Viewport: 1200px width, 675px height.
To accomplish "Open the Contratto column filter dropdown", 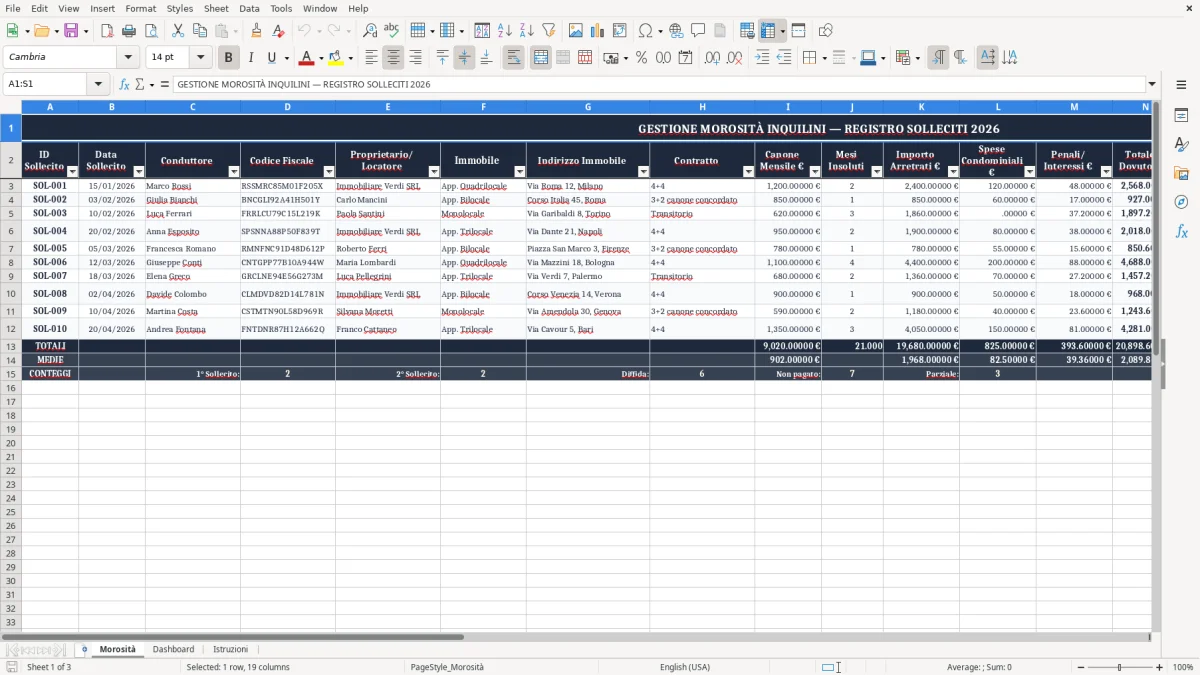I will (748, 172).
